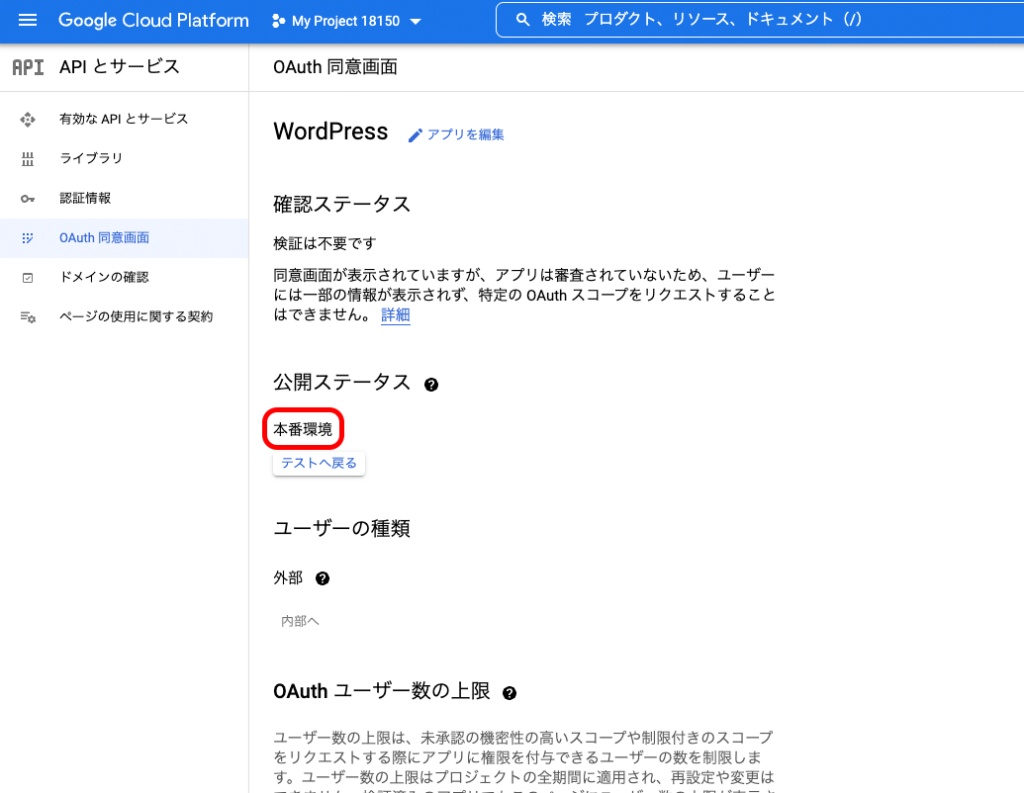Open the My Project 18150 project selector
1024x793 pixels.
[x=347, y=21]
